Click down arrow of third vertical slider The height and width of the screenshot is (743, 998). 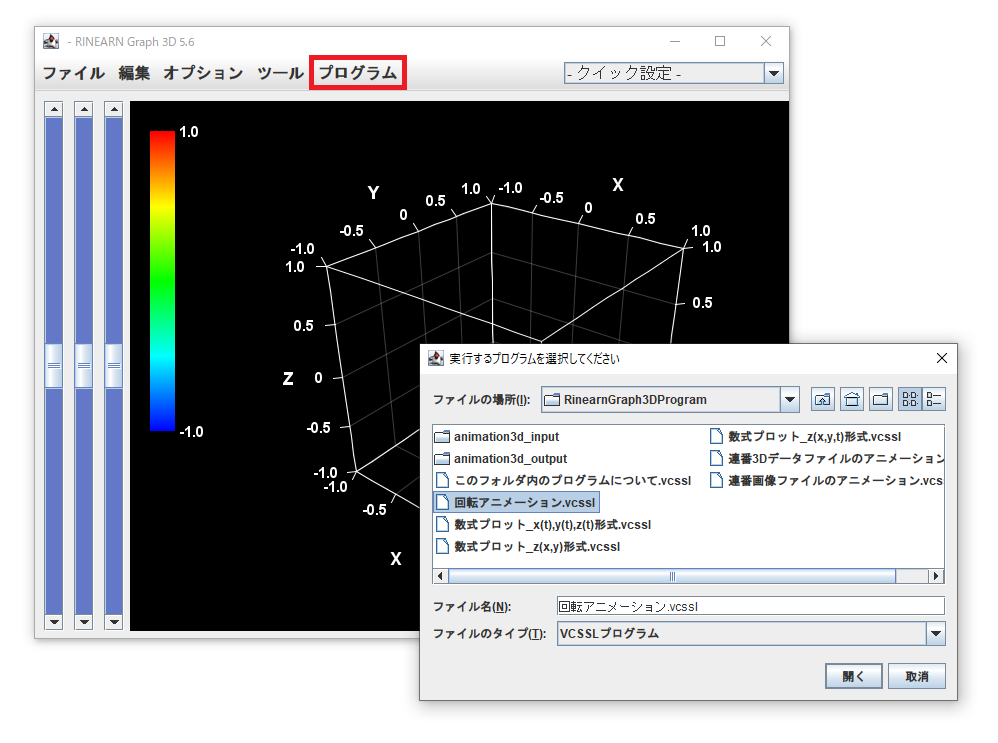[x=114, y=622]
